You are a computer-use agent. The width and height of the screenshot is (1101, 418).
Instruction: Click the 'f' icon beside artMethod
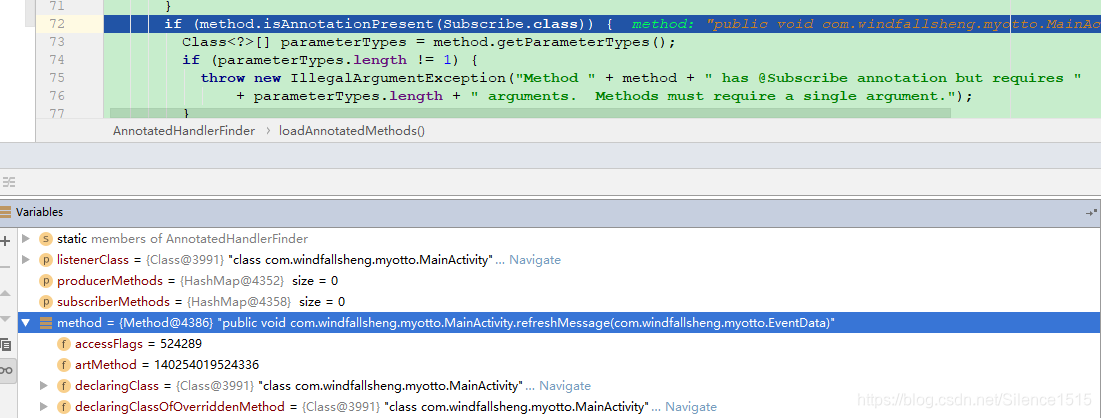pyautogui.click(x=64, y=365)
